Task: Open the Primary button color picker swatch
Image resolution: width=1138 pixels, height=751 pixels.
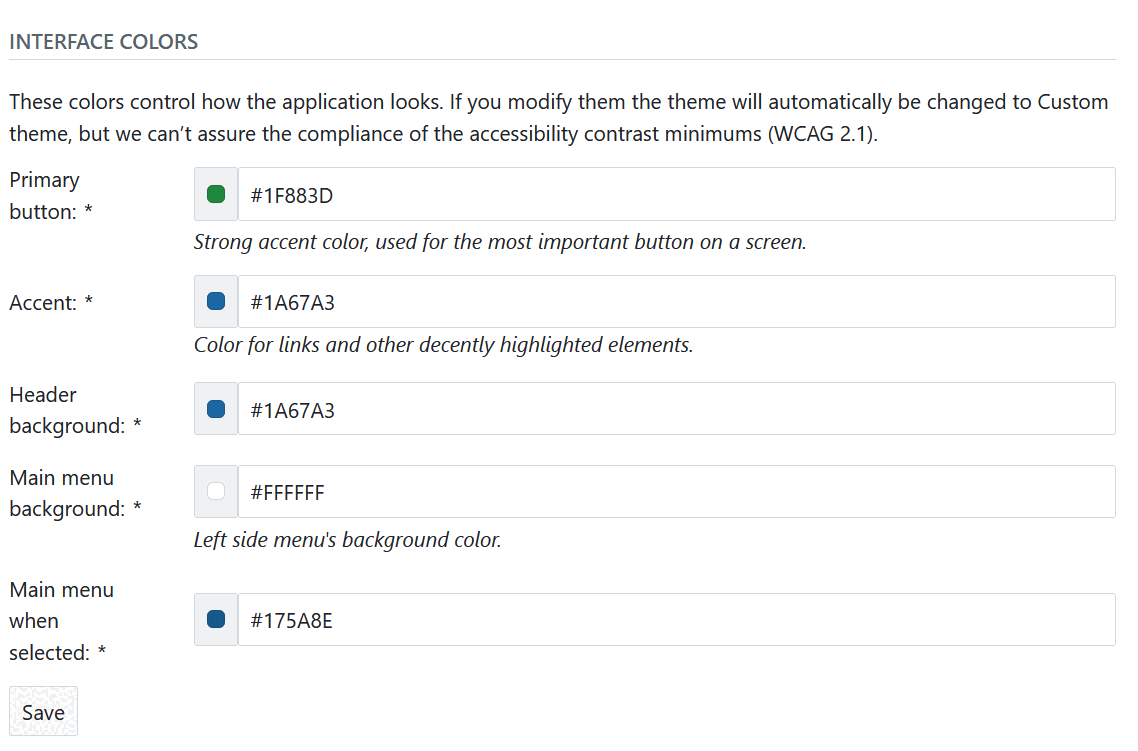Action: coord(215,193)
